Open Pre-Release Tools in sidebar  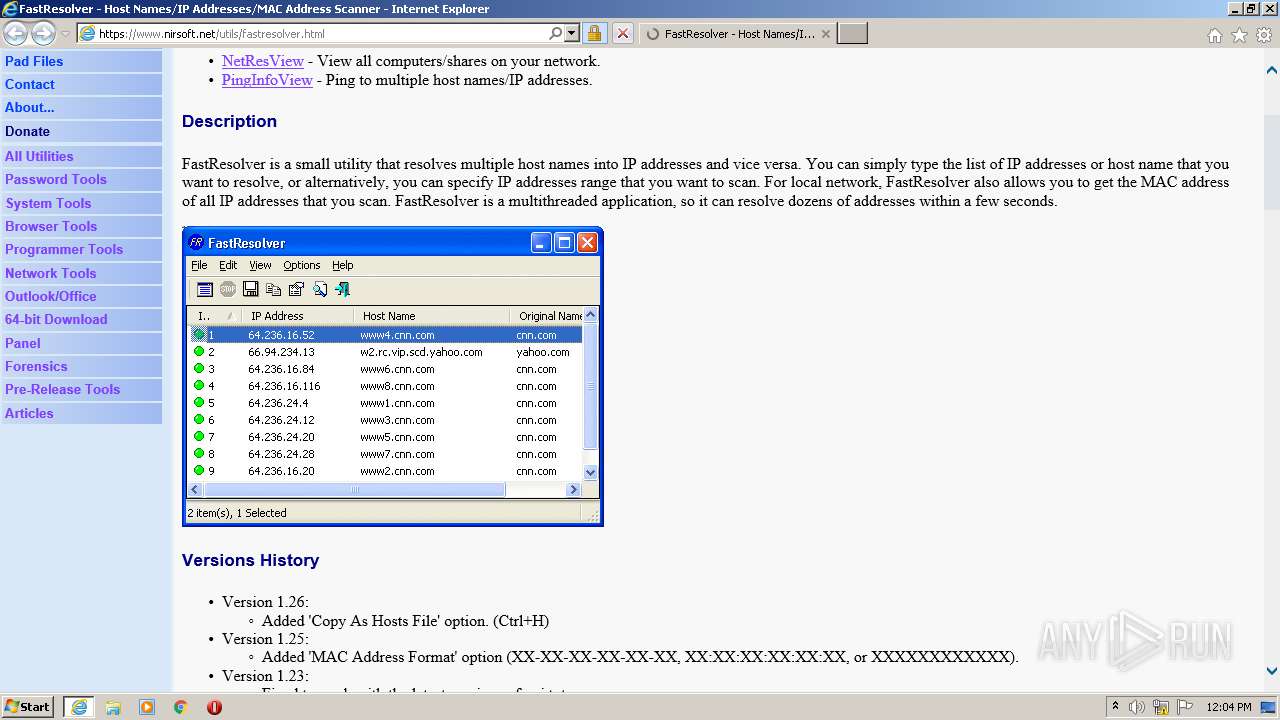pos(62,389)
